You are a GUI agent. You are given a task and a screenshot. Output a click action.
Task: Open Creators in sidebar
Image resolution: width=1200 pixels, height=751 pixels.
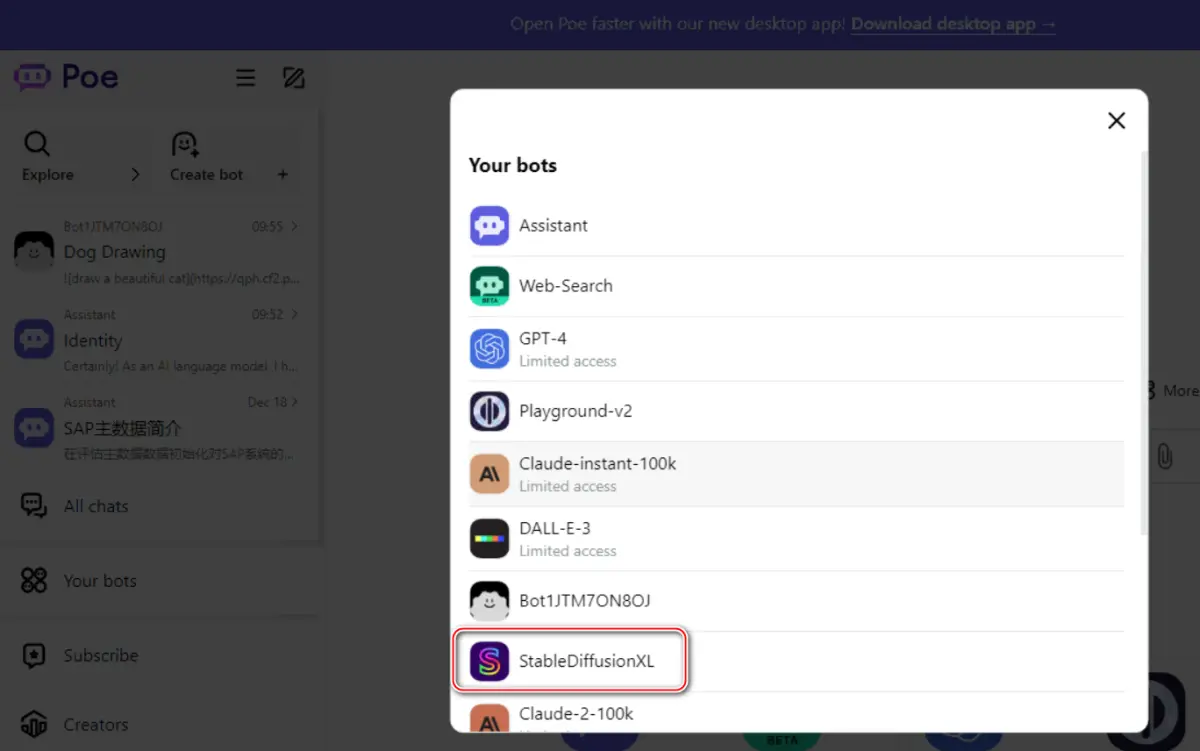tap(158, 725)
